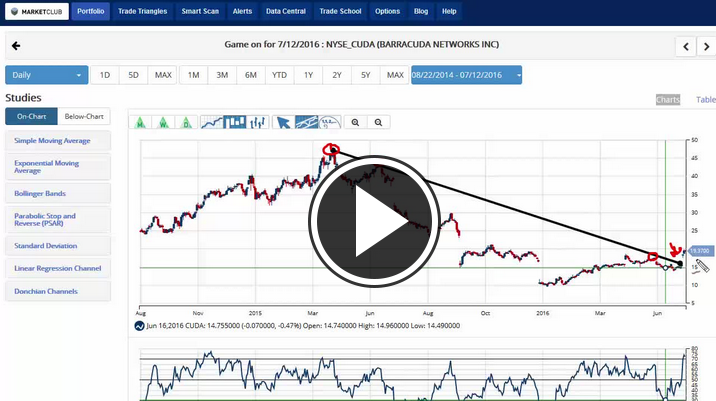Select the MAX button next to 5Y

point(395,75)
